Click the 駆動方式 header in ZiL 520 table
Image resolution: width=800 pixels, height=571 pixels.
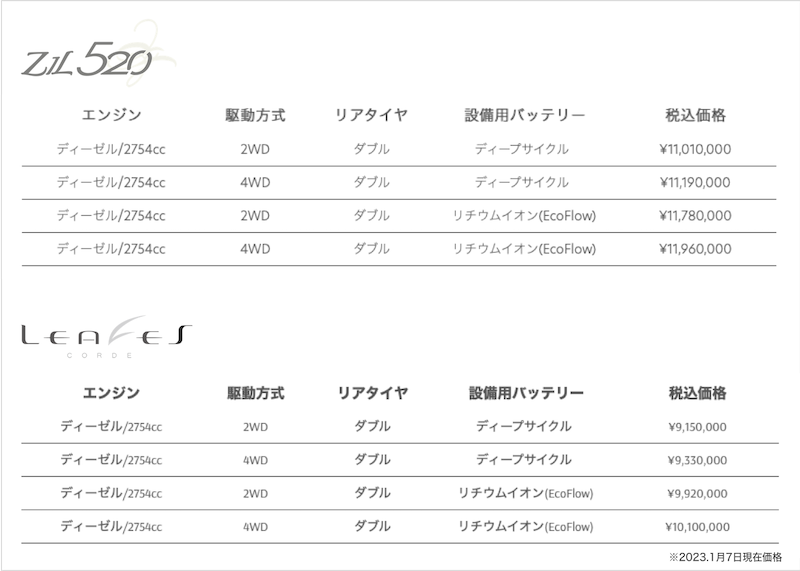pos(255,115)
